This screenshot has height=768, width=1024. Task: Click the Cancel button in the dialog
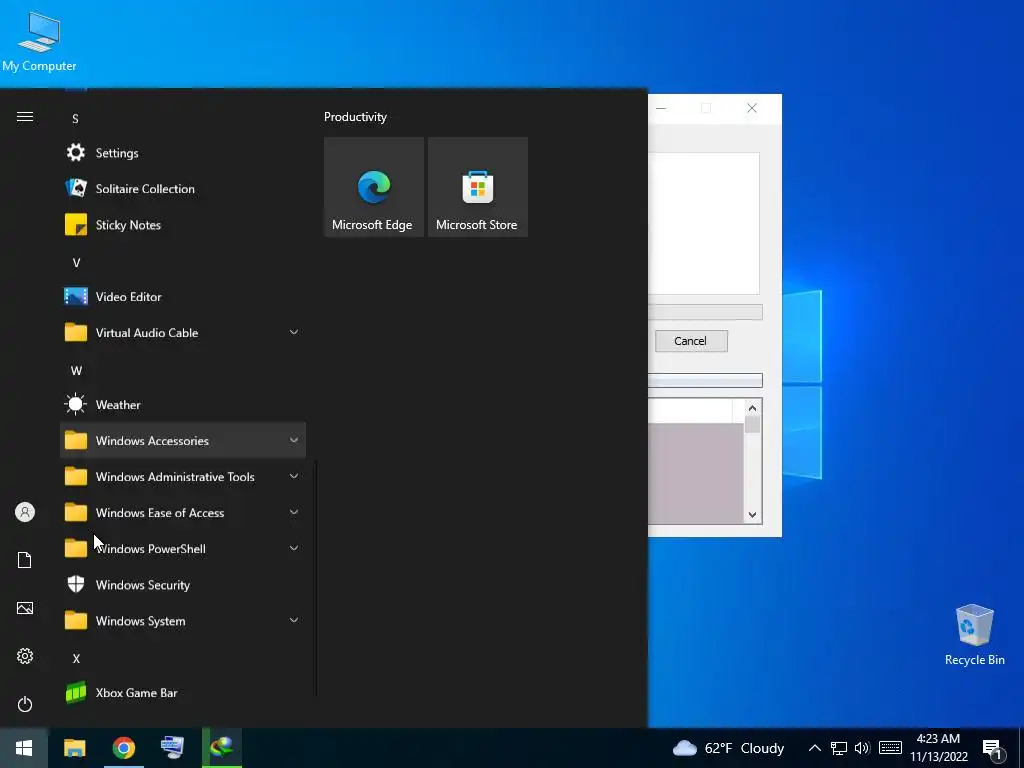691,341
